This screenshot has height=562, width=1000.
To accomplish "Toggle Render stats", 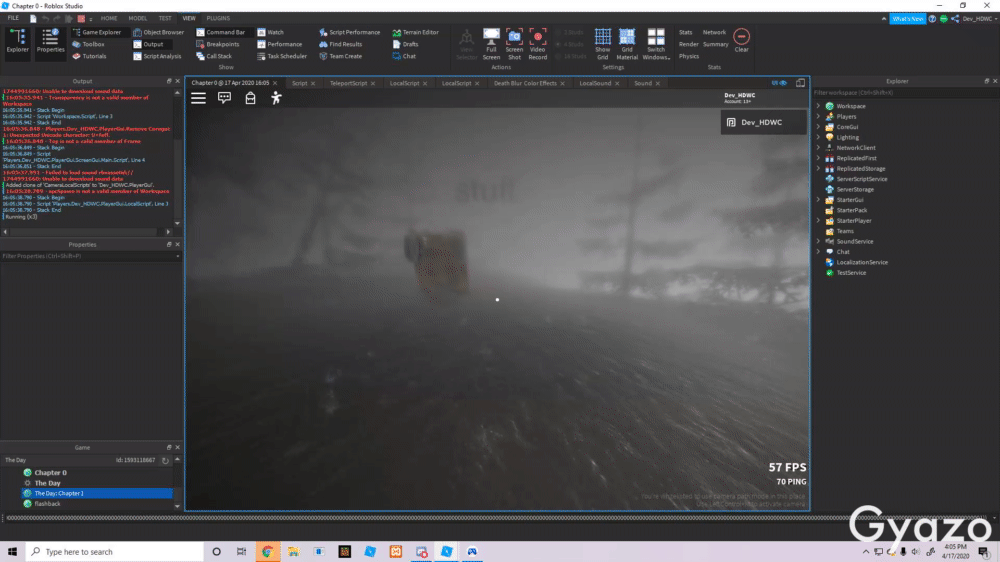I will (x=688, y=44).
